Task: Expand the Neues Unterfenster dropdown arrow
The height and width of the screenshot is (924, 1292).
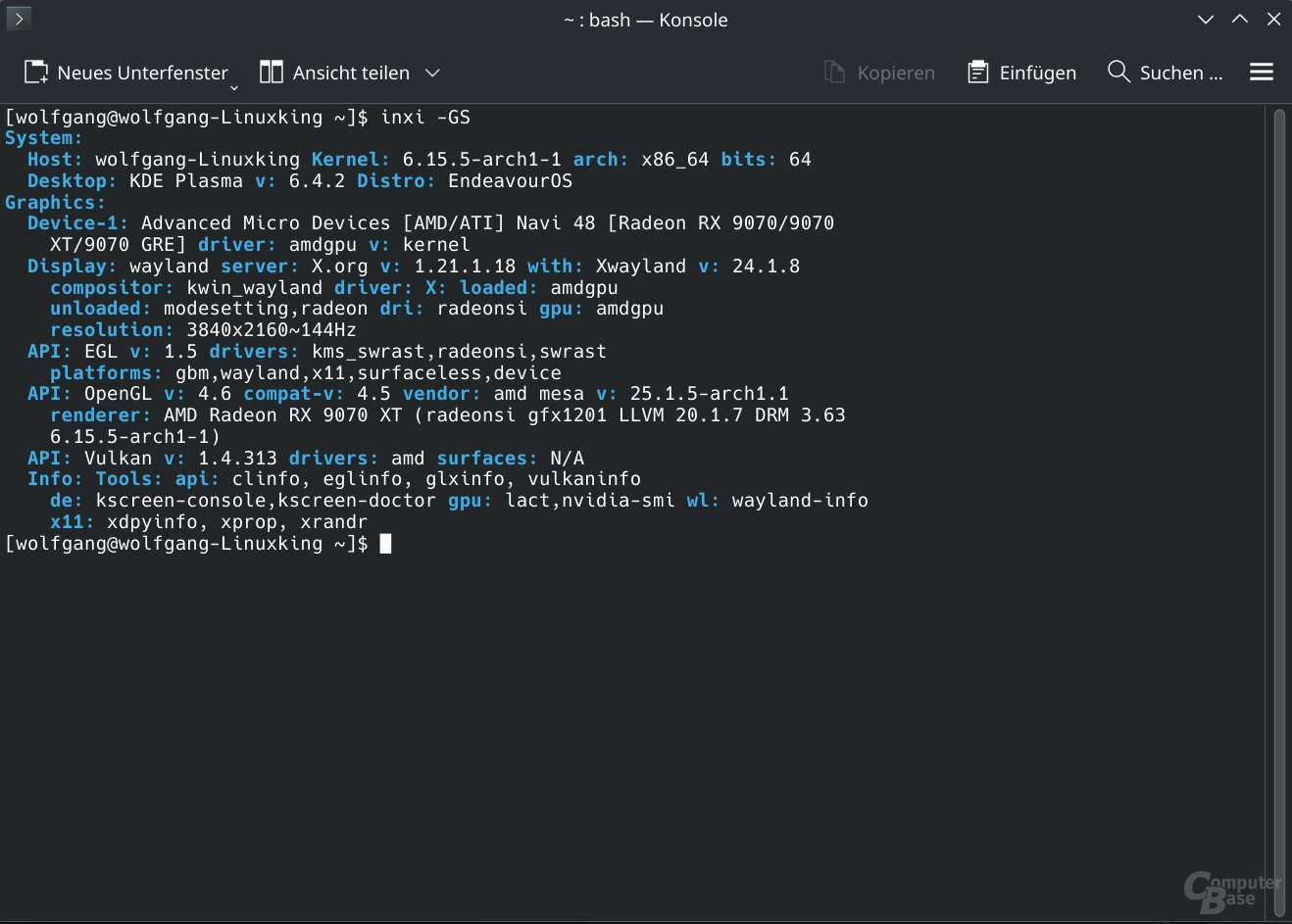Action: [x=234, y=88]
